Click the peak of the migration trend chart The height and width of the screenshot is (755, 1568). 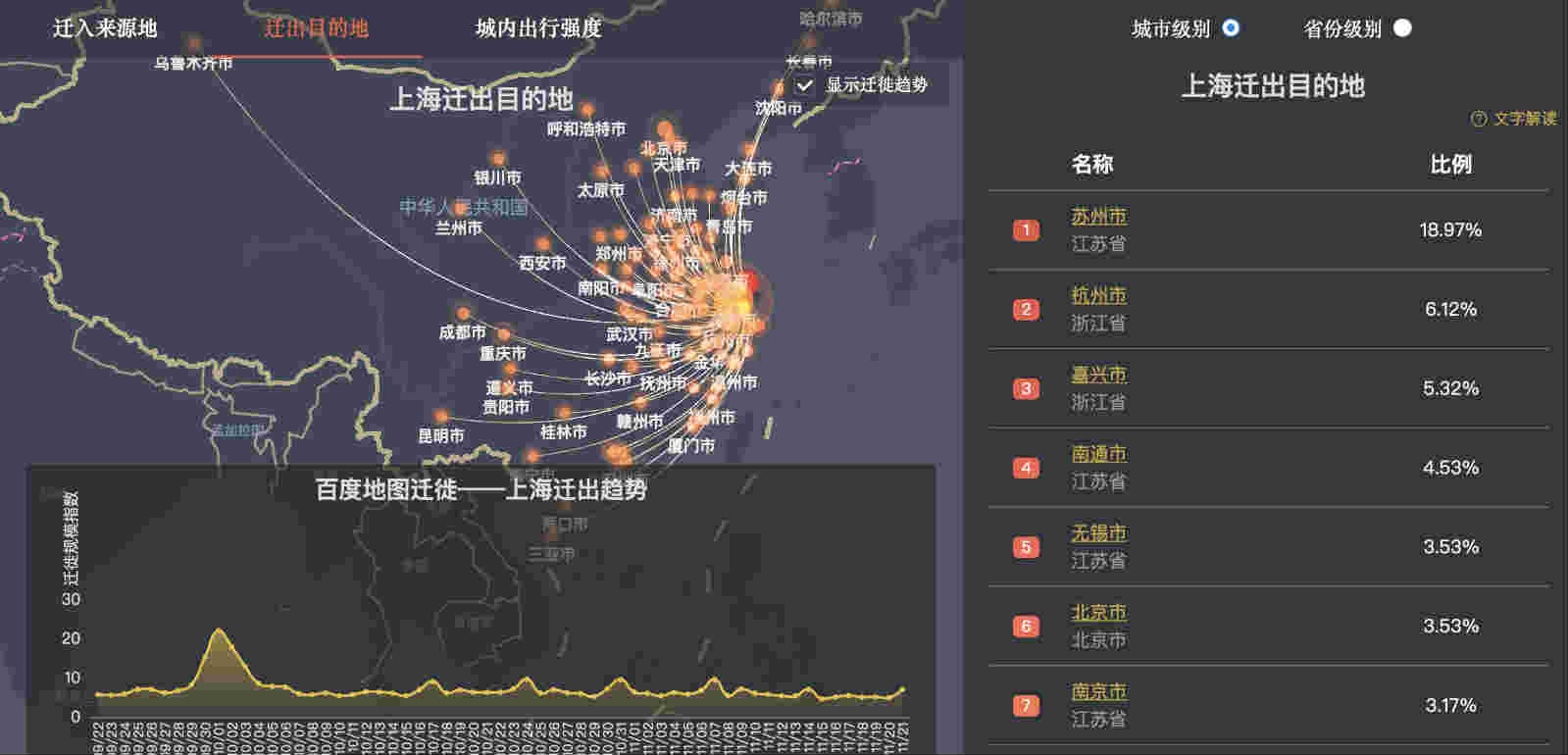(x=218, y=630)
